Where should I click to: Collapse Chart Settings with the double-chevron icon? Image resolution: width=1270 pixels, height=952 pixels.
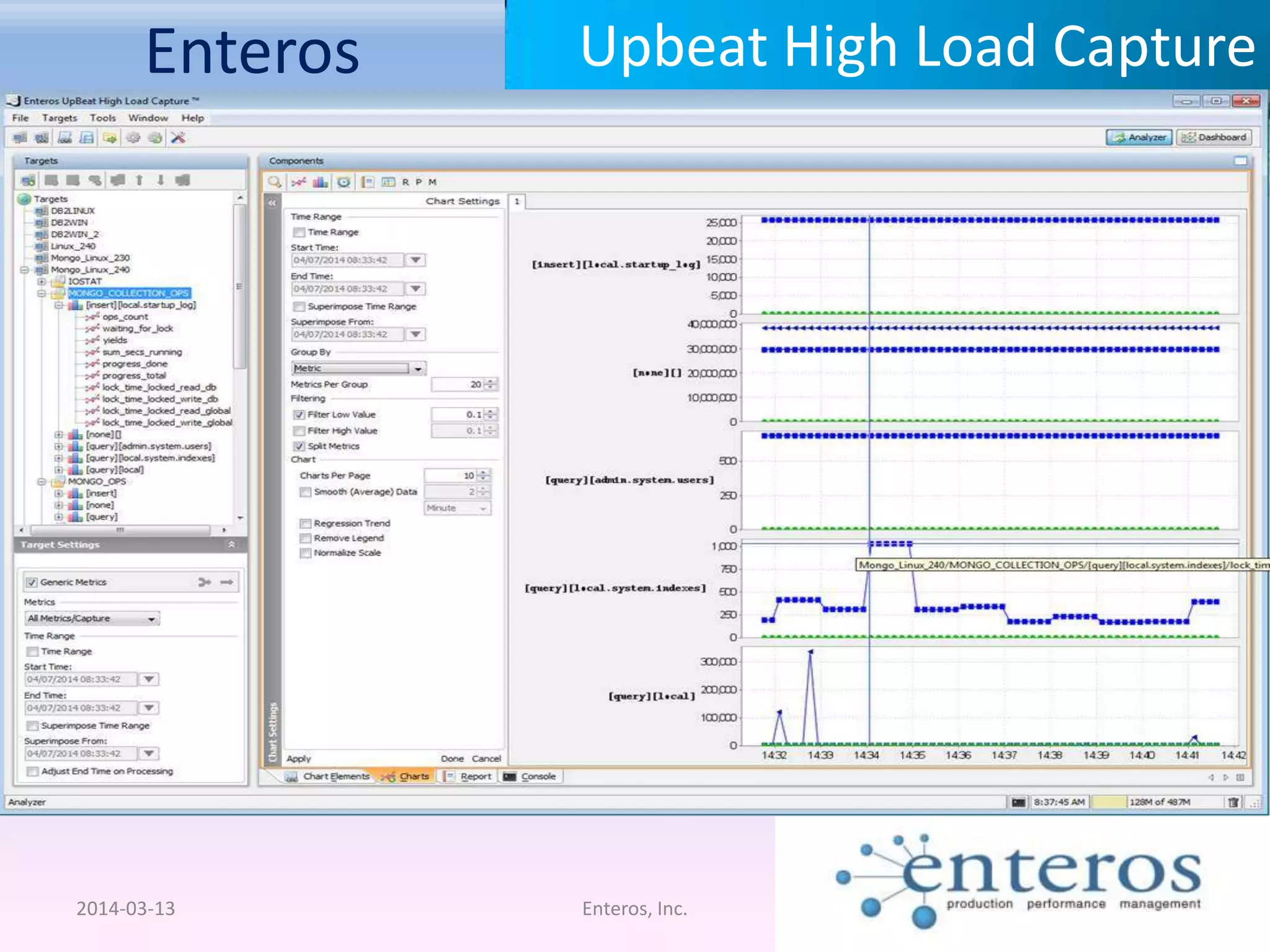(272, 203)
